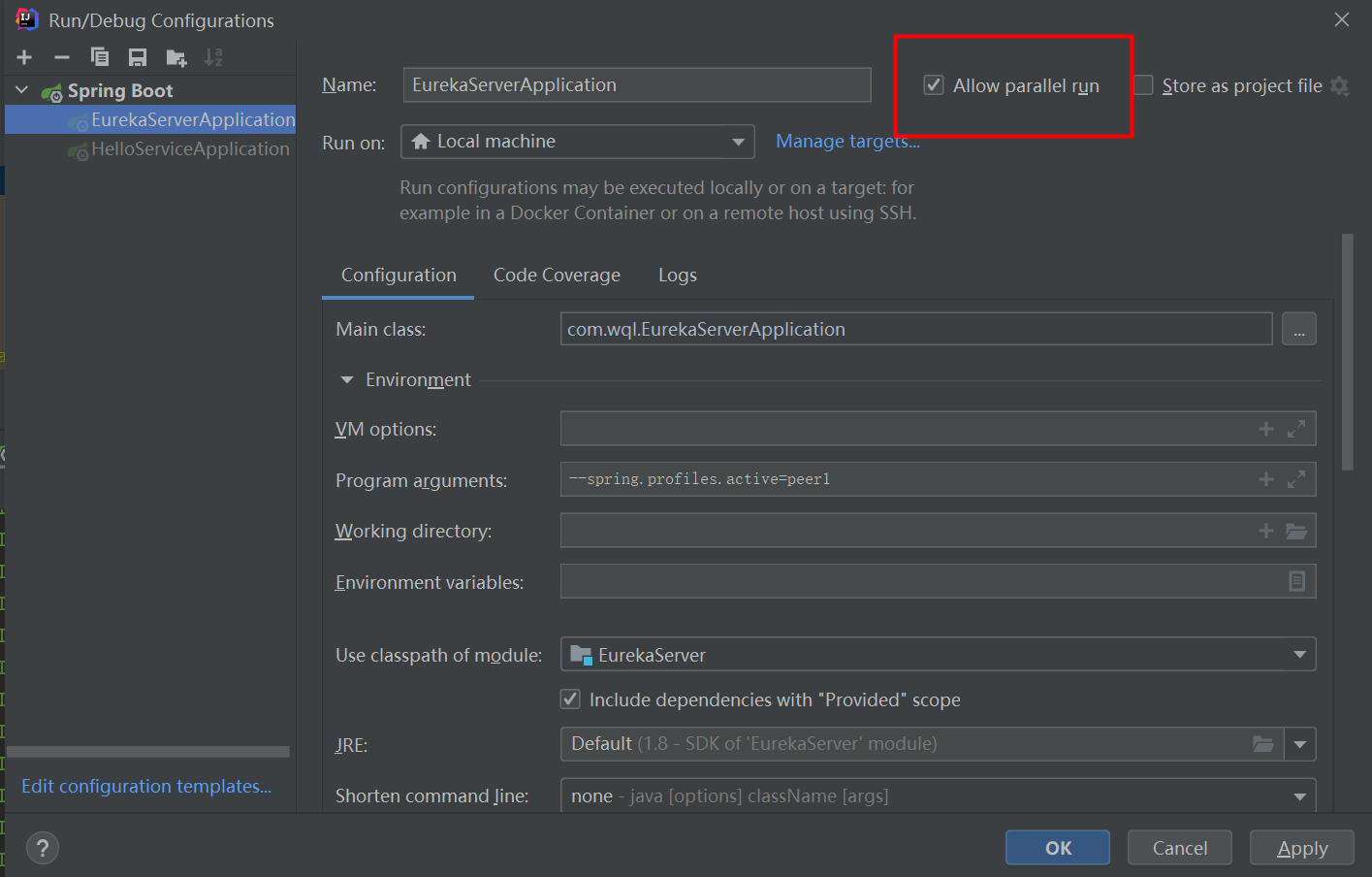Open the JRE dropdown arrow

pyautogui.click(x=1300, y=744)
